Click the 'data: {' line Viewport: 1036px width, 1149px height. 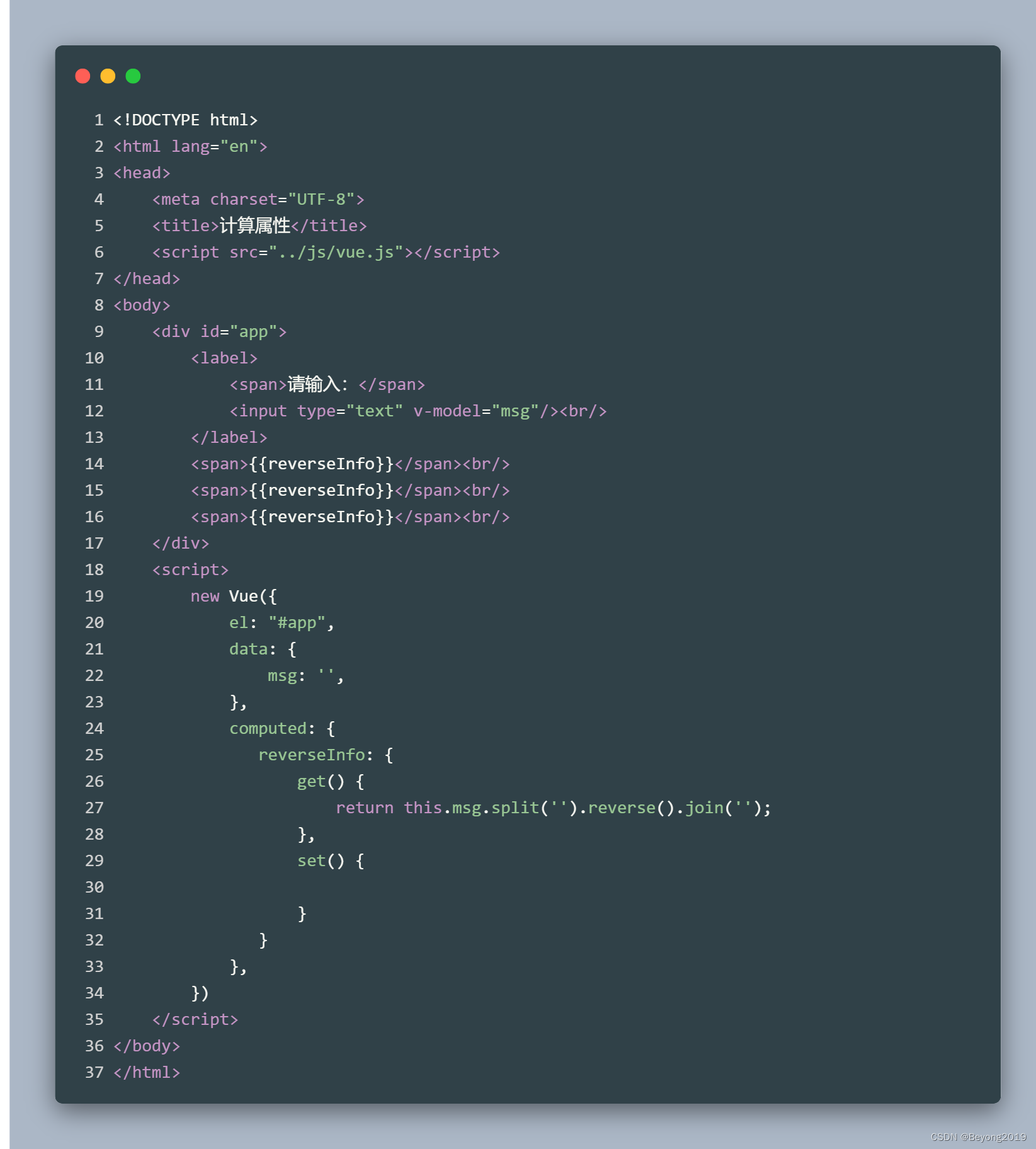coord(263,649)
